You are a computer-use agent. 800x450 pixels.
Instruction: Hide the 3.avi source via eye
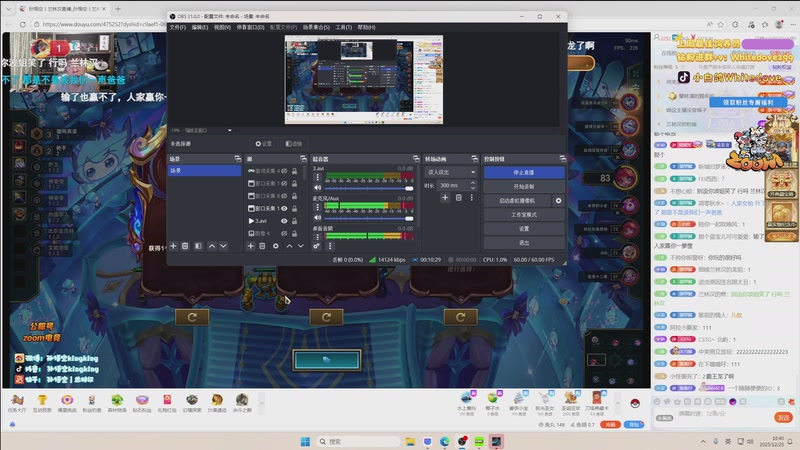(x=284, y=221)
